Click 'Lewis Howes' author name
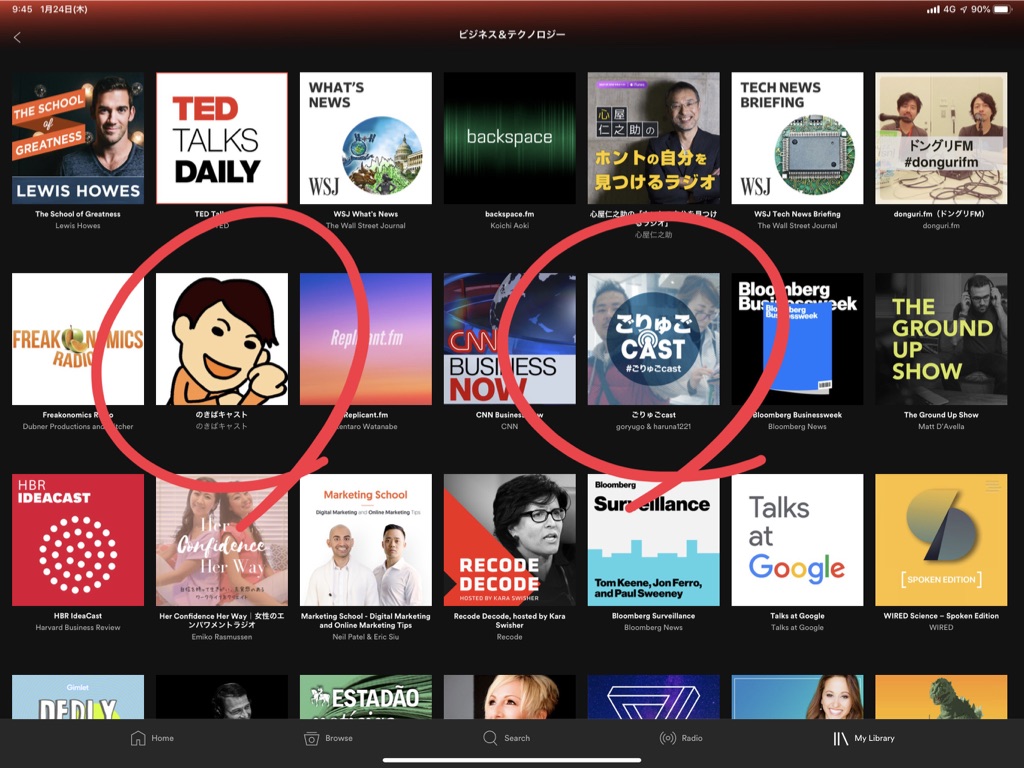This screenshot has width=1024, height=768. (78, 226)
